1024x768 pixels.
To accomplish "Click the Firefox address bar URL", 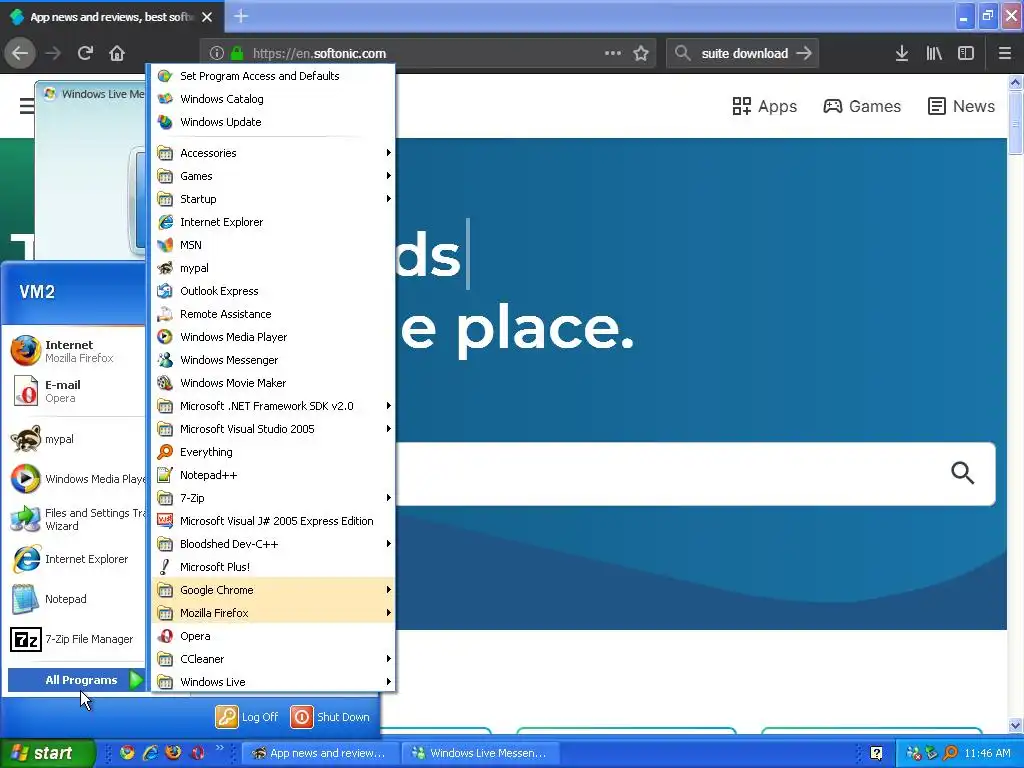I will 320,53.
